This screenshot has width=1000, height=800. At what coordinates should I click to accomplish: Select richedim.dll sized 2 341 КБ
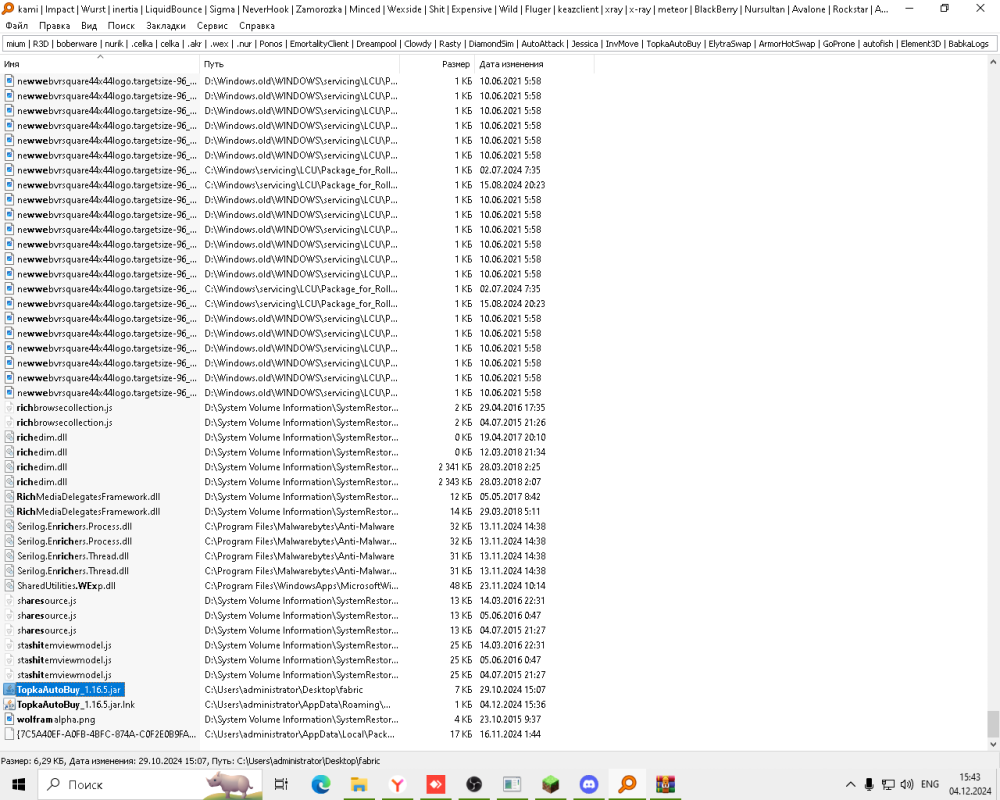point(42,467)
